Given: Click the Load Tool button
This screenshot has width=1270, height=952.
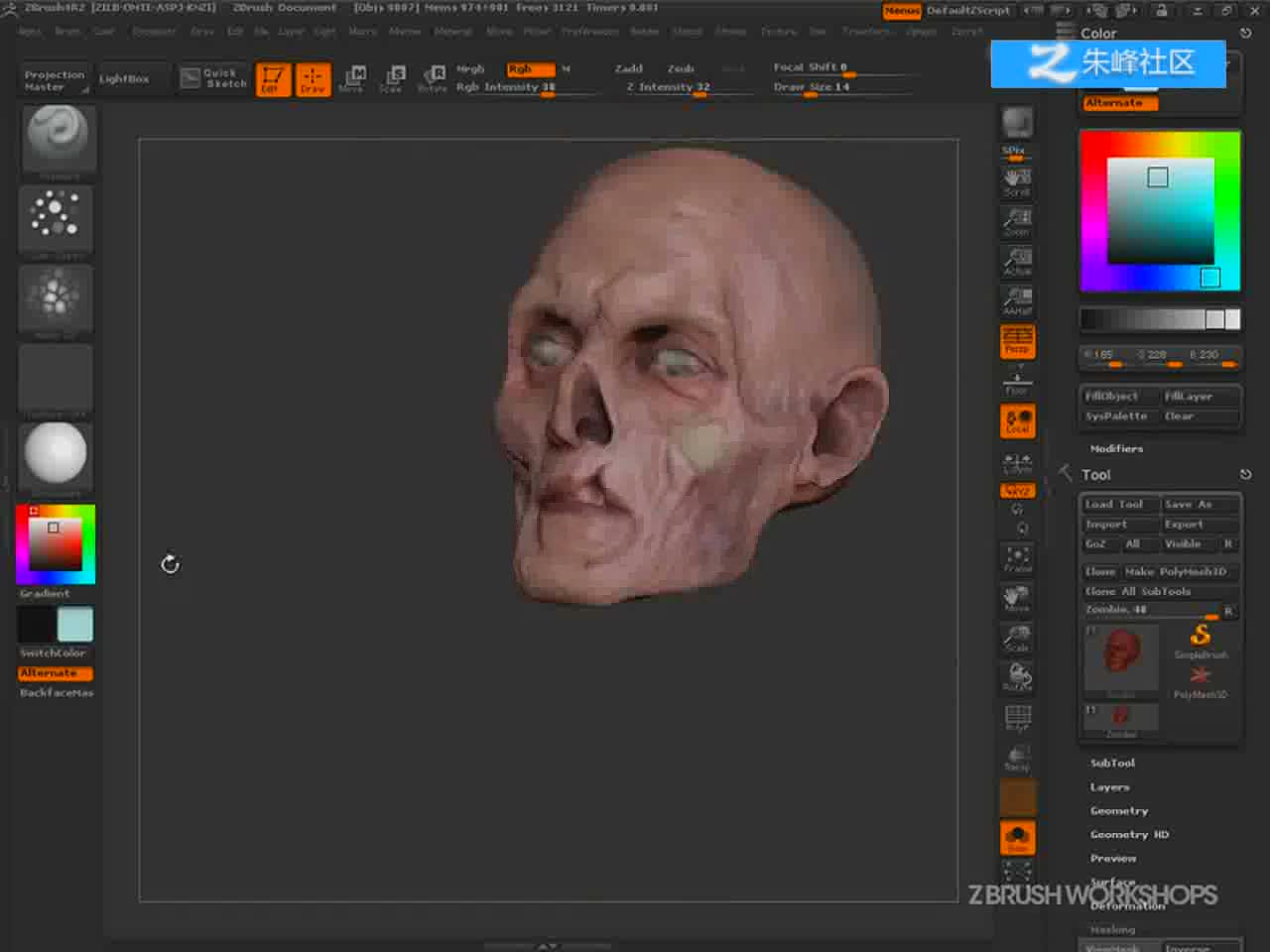Looking at the screenshot, I should point(1119,504).
